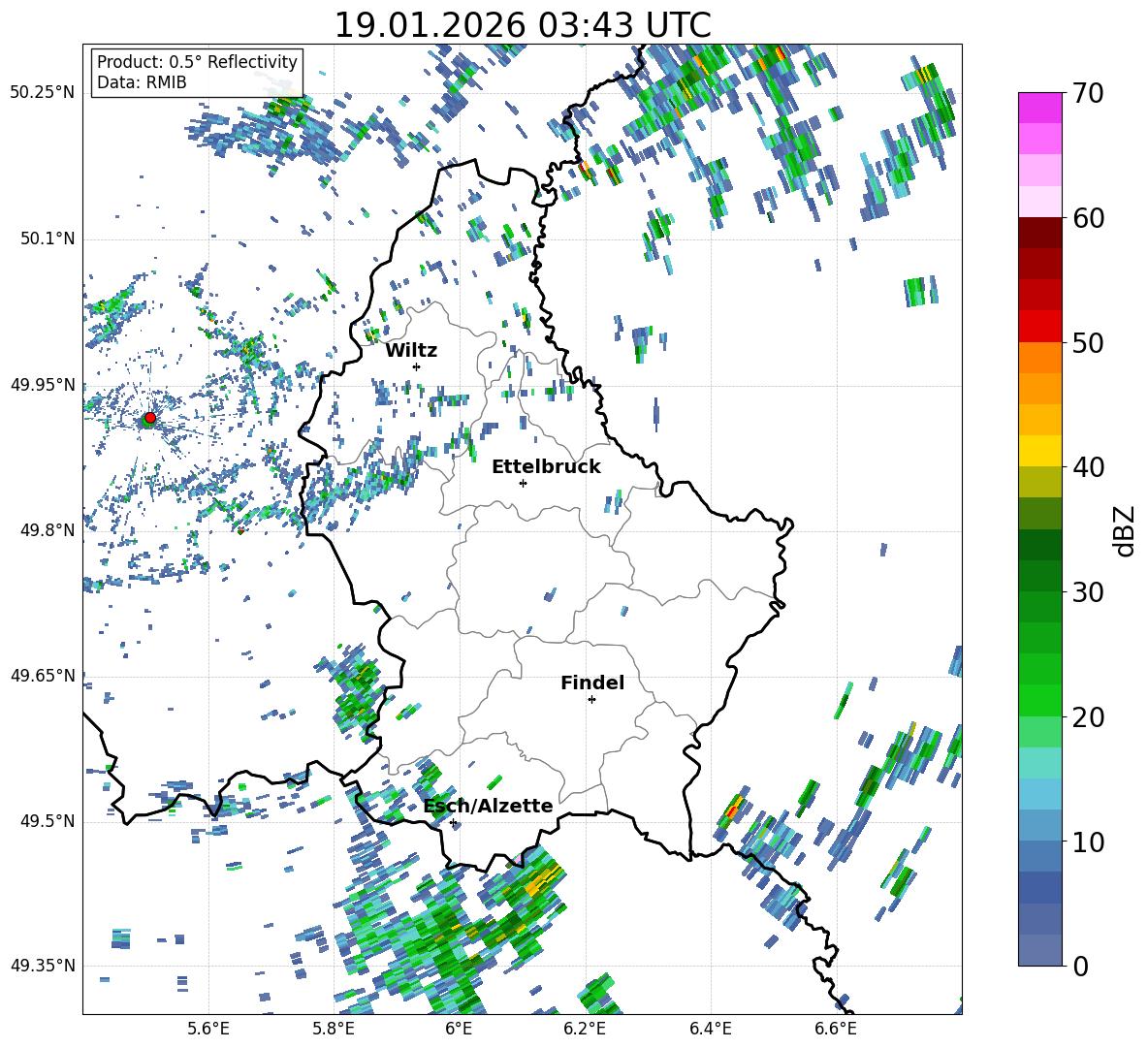Click the 49.65°N latitude label
The height and width of the screenshot is (1048, 1148).
tap(43, 676)
